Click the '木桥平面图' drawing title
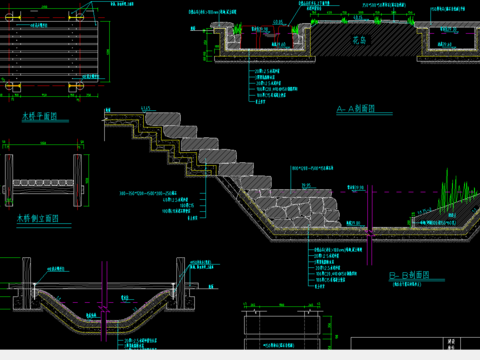480x360 pixels. [x=40, y=116]
